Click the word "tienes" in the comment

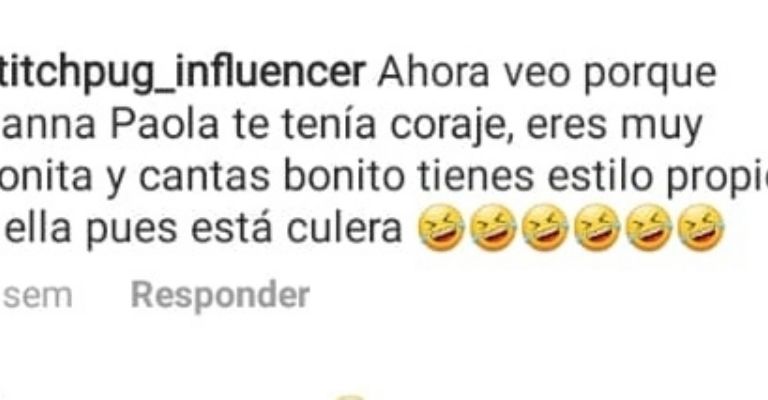476,175
